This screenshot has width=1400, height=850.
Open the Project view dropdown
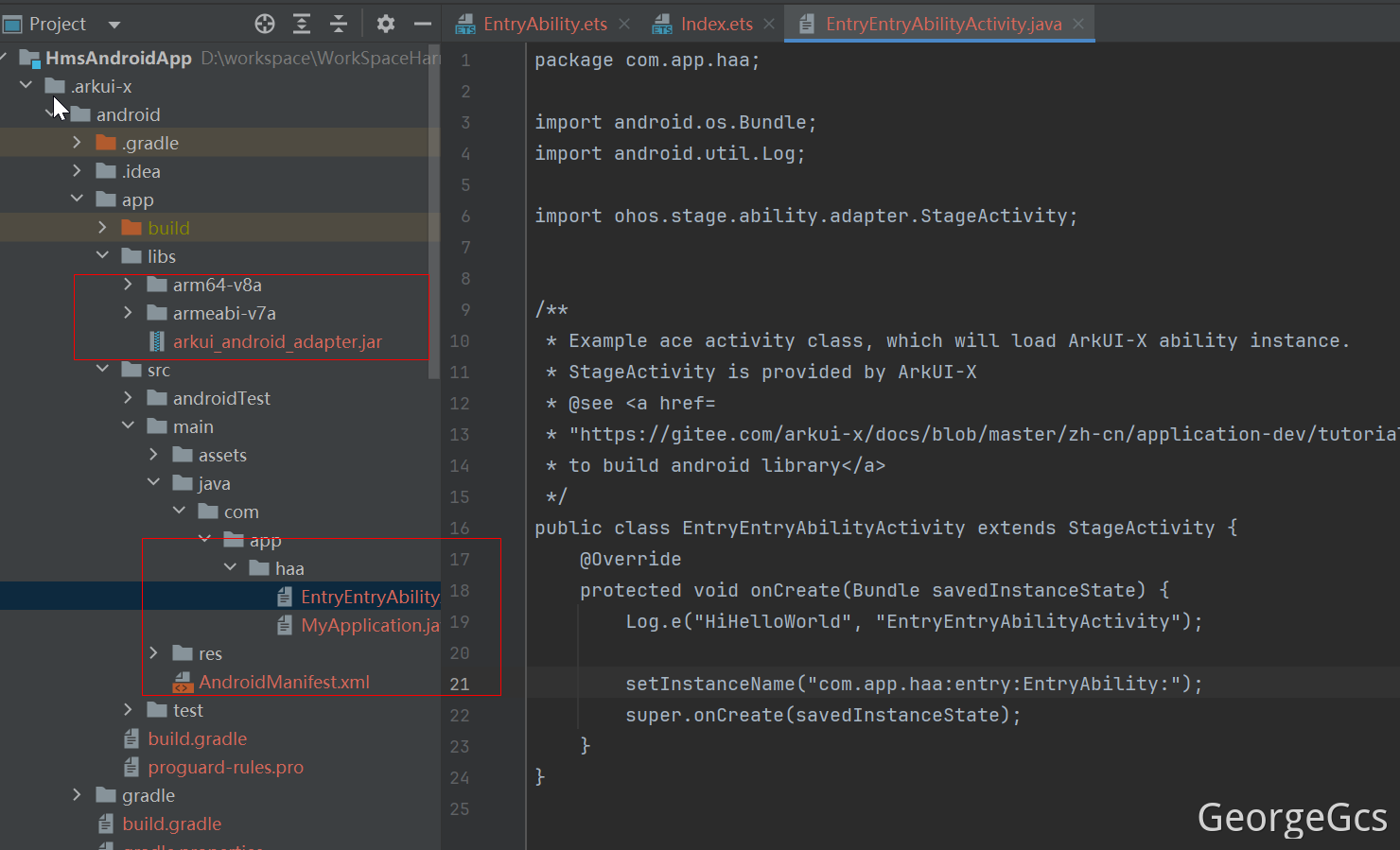114,25
